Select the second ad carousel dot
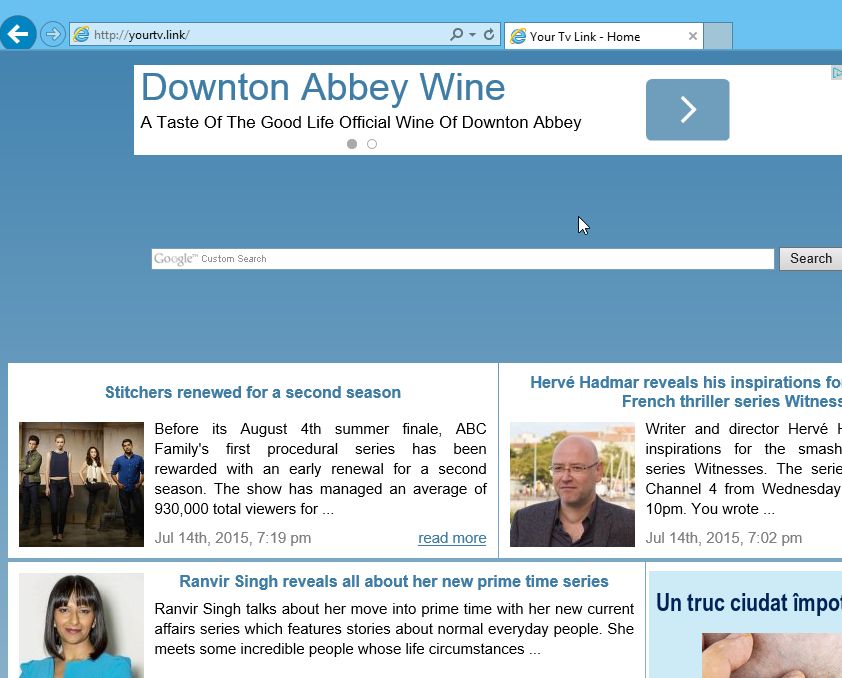 (372, 144)
